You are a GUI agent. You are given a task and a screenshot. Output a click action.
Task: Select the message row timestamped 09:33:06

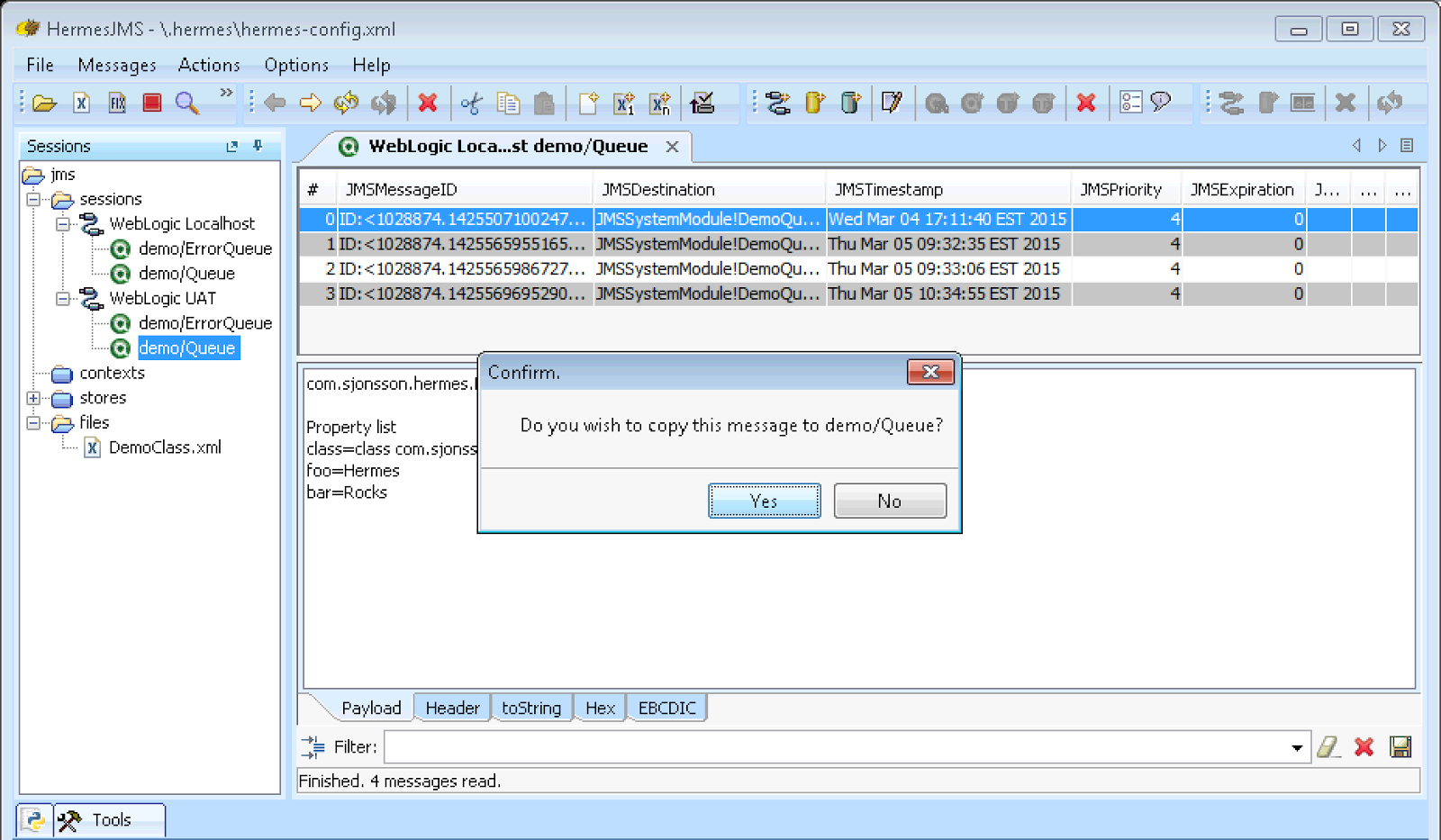pyautogui.click(x=858, y=269)
